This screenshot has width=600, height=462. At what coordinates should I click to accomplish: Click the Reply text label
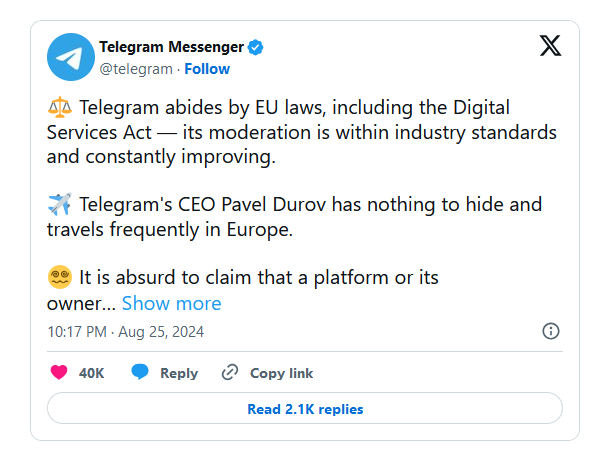tap(179, 373)
